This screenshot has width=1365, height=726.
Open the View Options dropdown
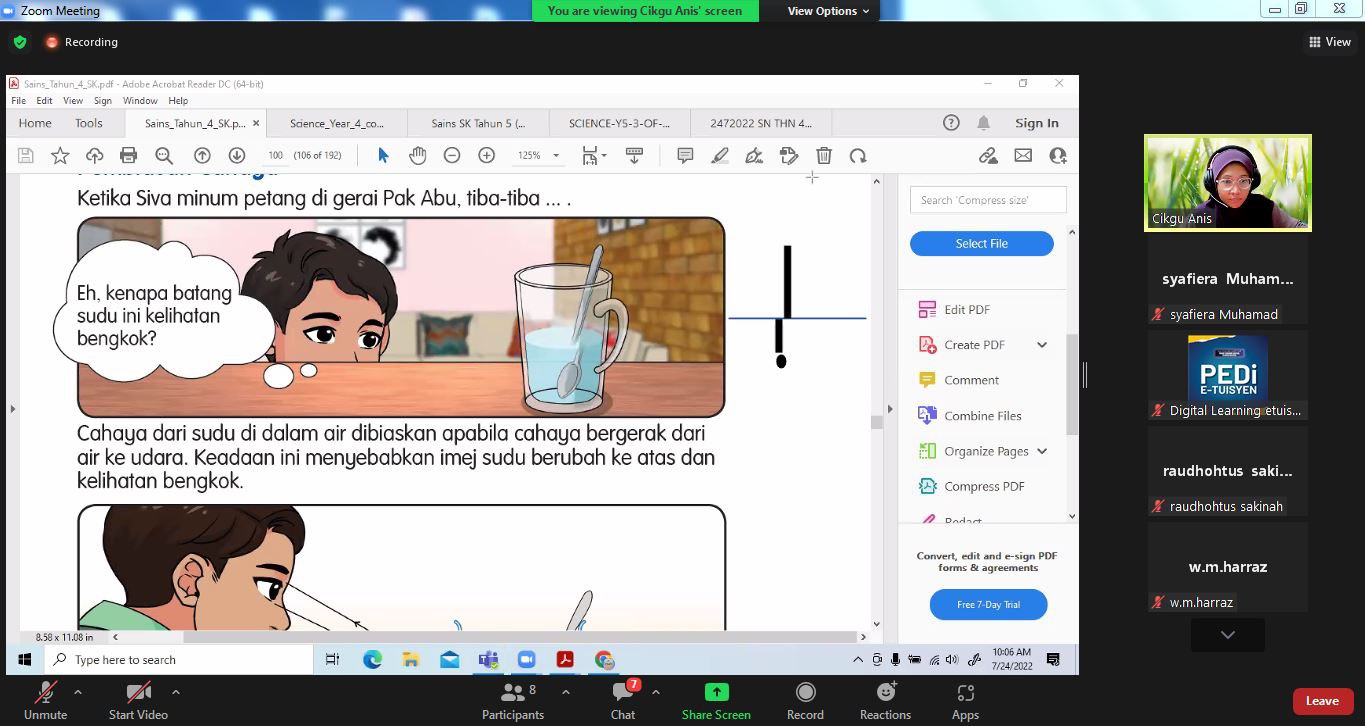828,11
